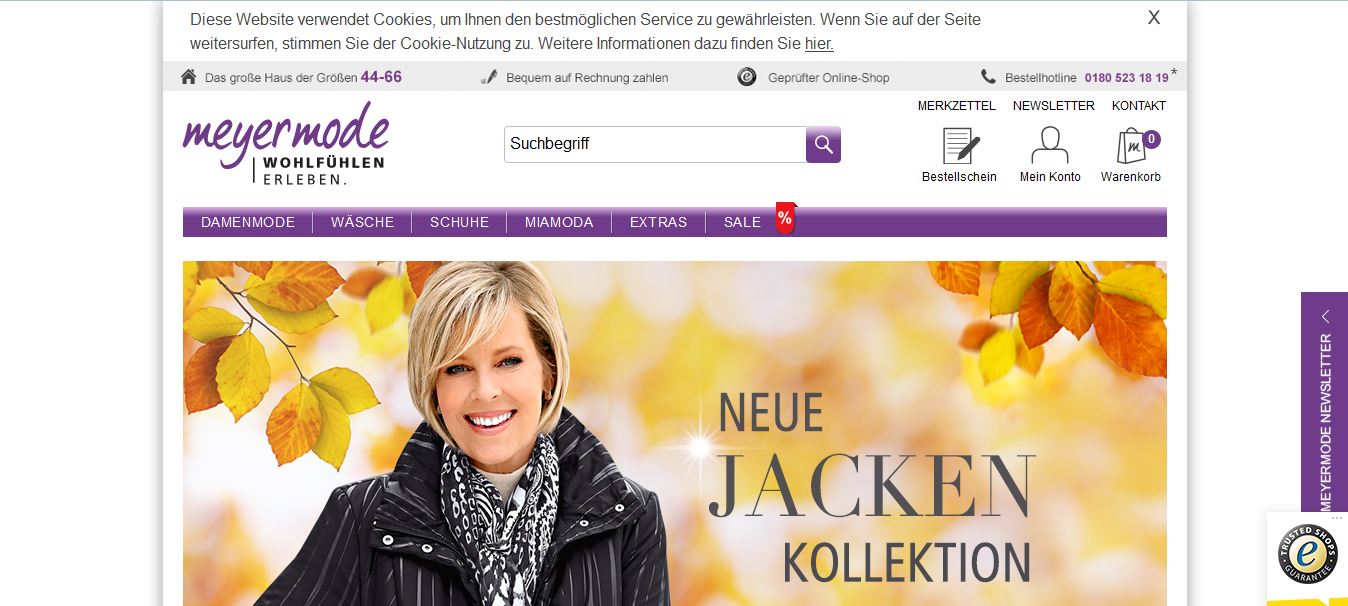Image resolution: width=1348 pixels, height=606 pixels.
Task: Click the red percent sale tag
Action: (x=786, y=217)
